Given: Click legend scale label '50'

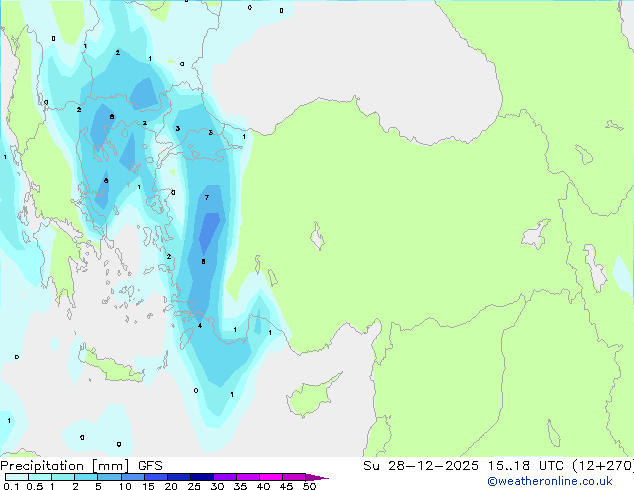Looking at the screenshot, I should pos(309,486).
